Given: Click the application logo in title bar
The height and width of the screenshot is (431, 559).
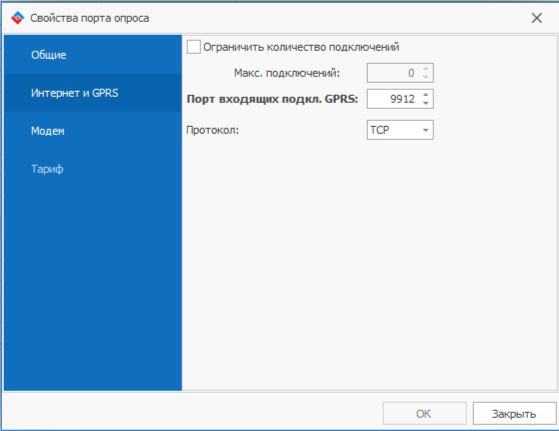Looking at the screenshot, I should (x=17, y=18).
